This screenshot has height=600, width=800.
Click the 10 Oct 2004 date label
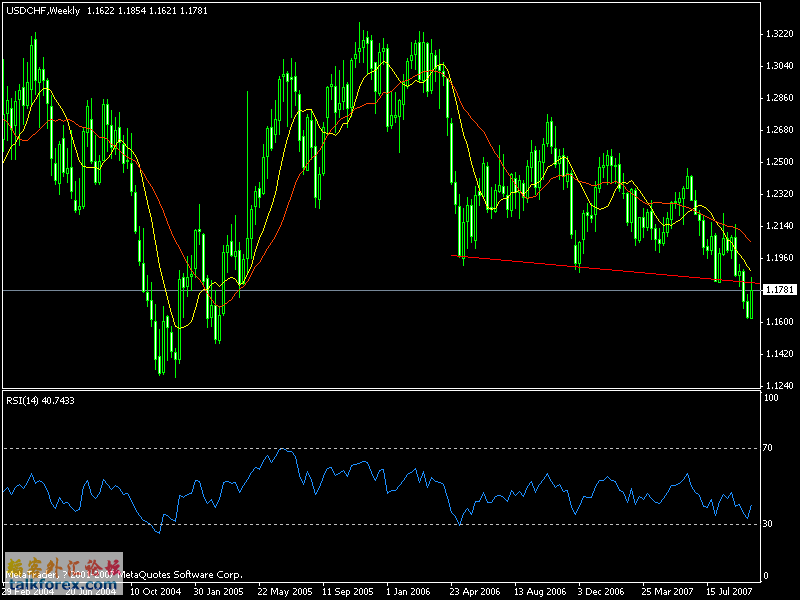151,591
